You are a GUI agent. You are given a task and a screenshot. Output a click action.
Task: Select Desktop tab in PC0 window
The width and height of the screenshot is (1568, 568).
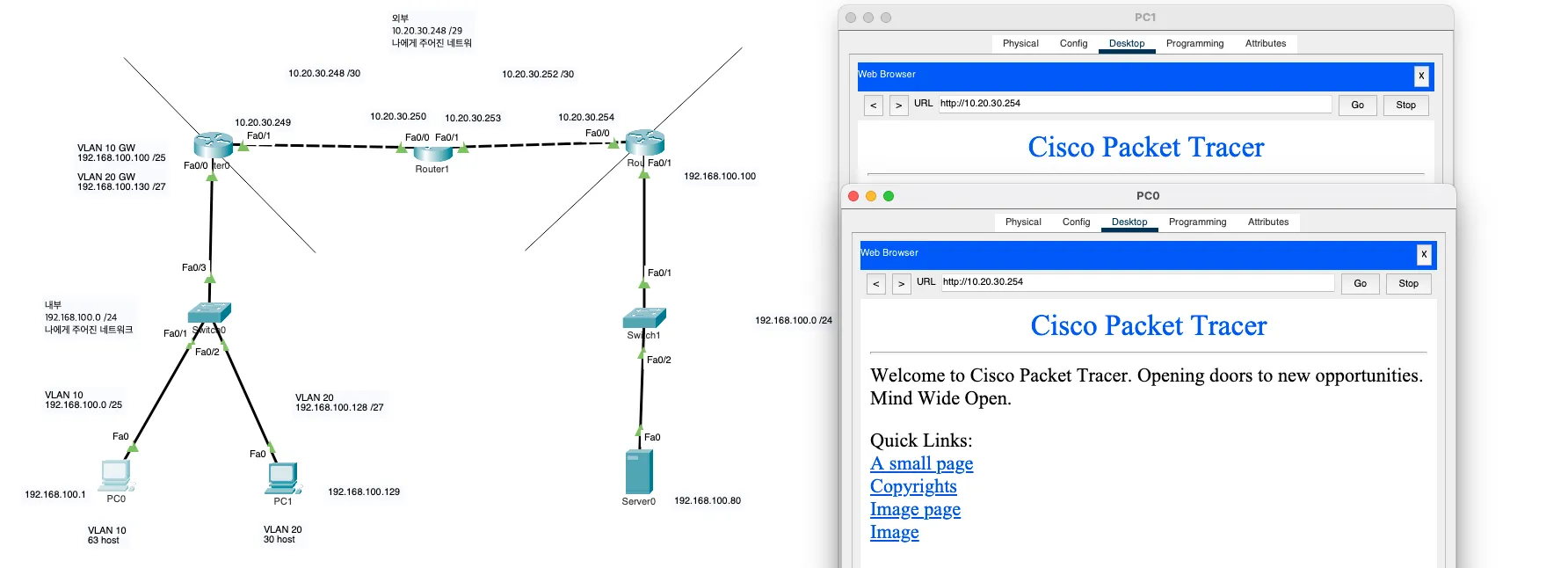pos(1129,222)
